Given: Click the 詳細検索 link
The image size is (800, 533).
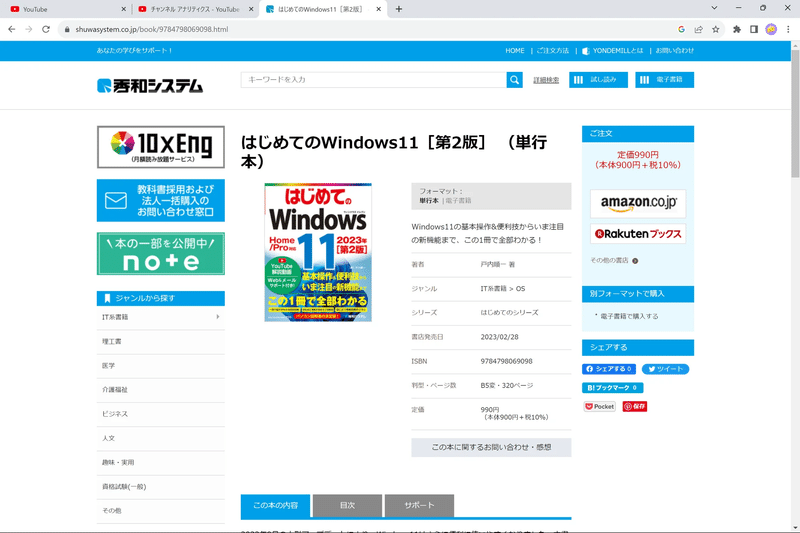Looking at the screenshot, I should [x=546, y=80].
